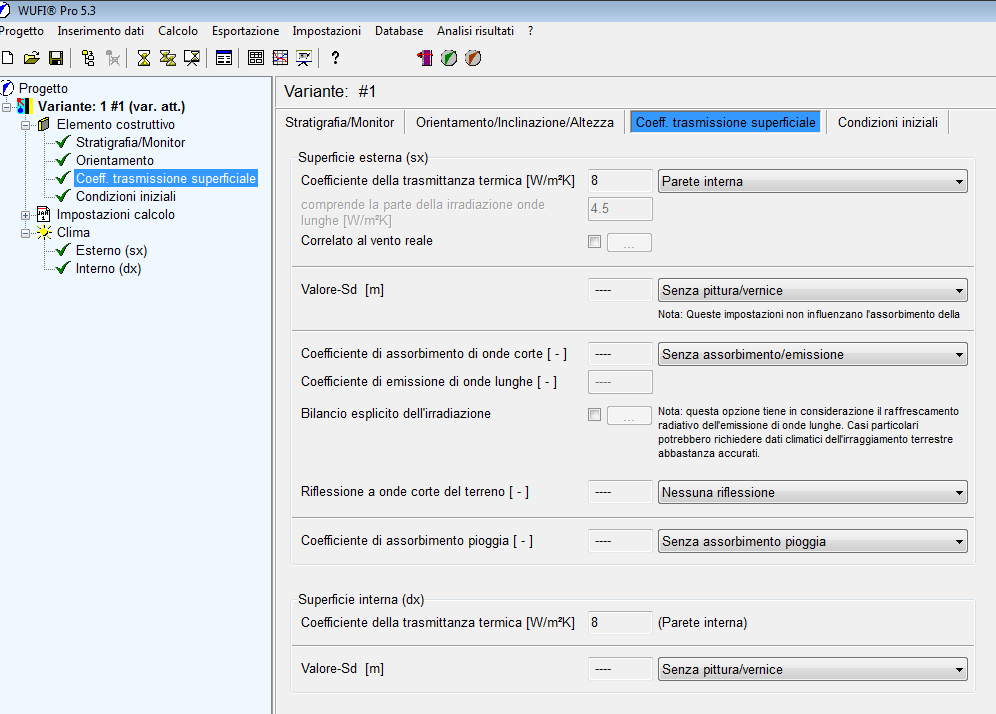Start the calculation with the hourglass icon
This screenshot has width=996, height=714.
click(143, 58)
